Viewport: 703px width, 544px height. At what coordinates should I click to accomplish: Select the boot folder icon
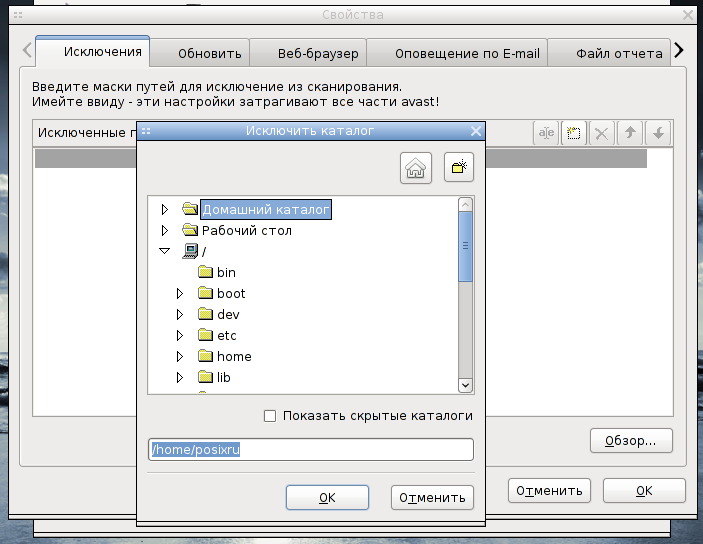coord(205,293)
